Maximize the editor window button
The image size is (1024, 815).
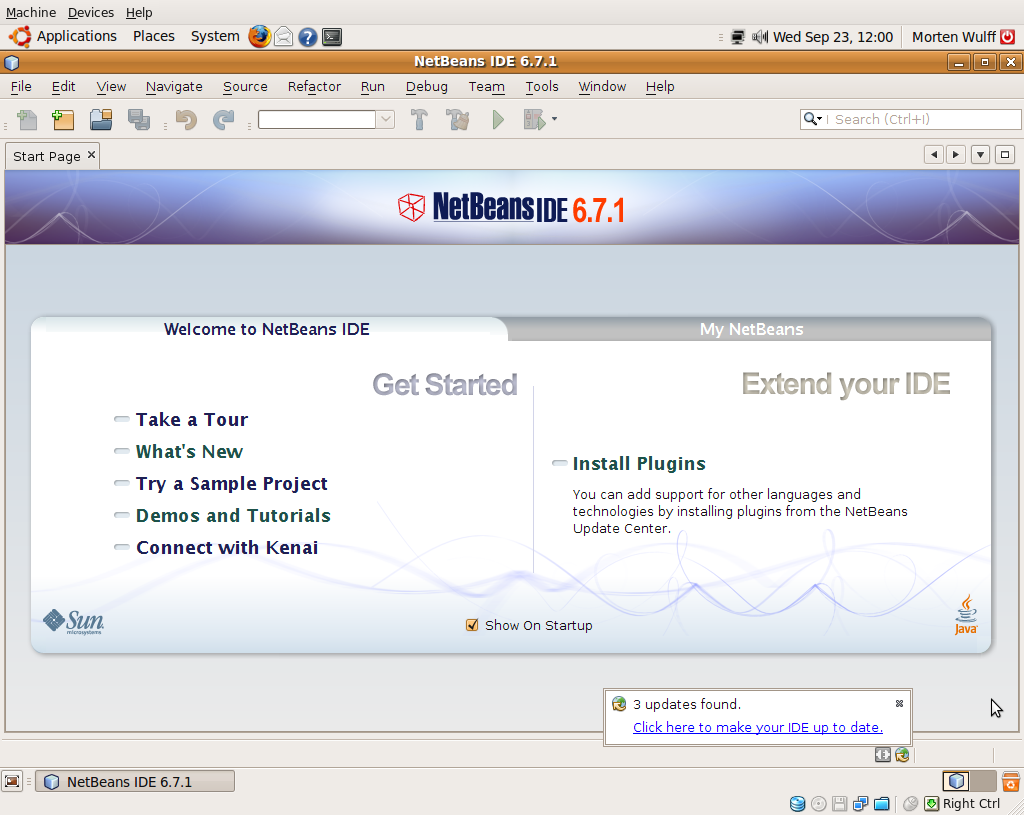click(x=1005, y=155)
